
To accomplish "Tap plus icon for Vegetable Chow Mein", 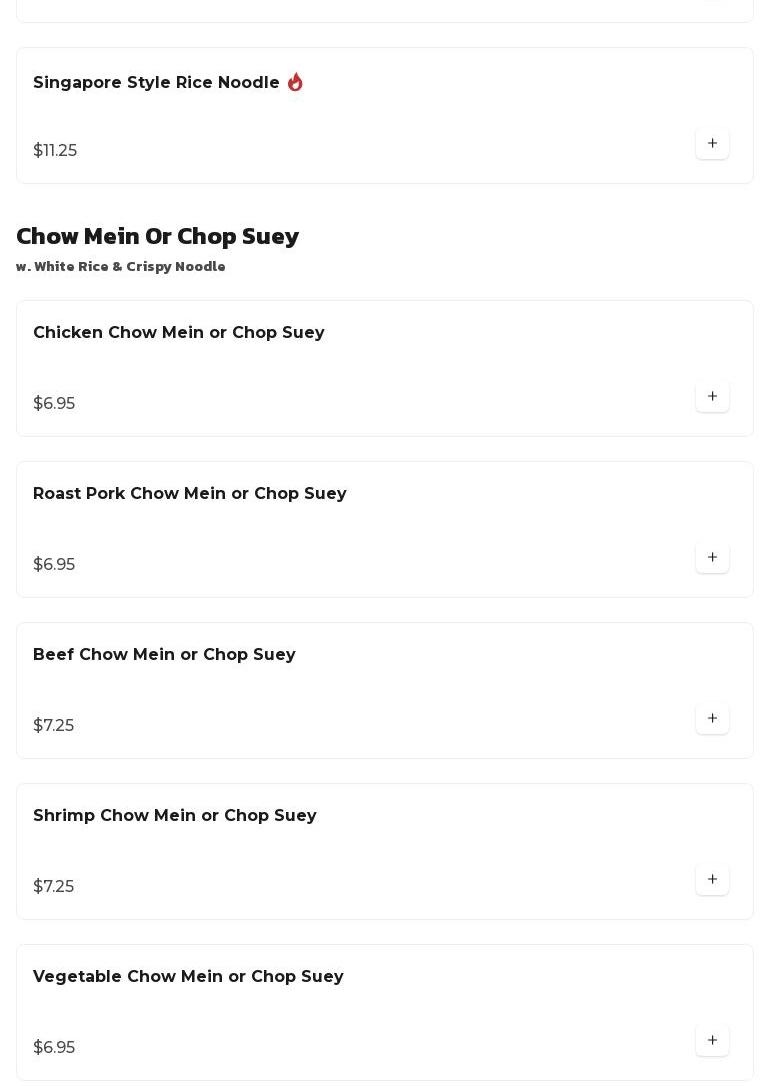I will click(712, 1040).
